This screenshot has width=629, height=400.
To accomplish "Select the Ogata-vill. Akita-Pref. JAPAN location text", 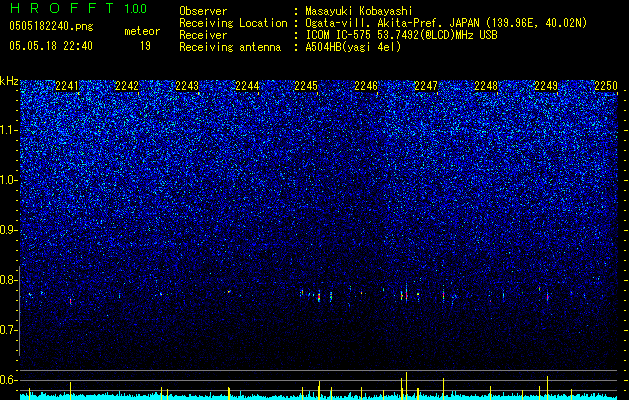I will click(x=446, y=23).
